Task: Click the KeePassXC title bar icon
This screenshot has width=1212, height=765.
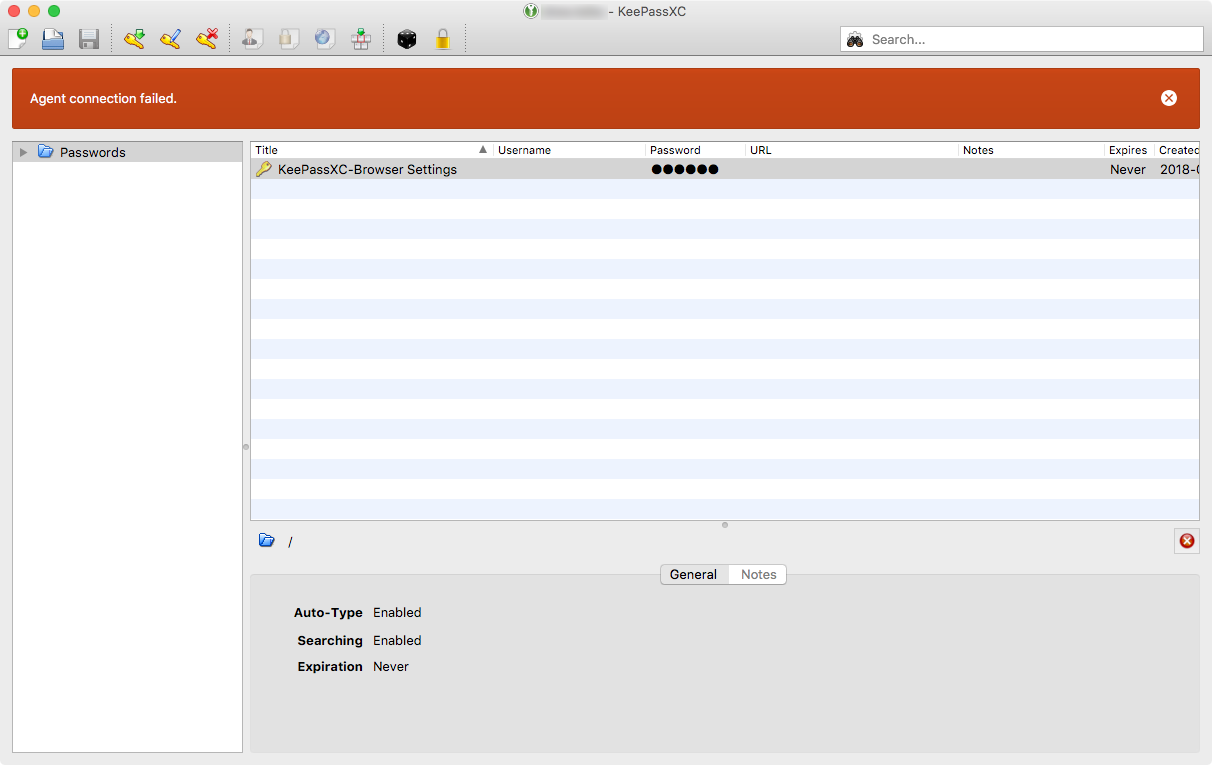Action: click(531, 11)
